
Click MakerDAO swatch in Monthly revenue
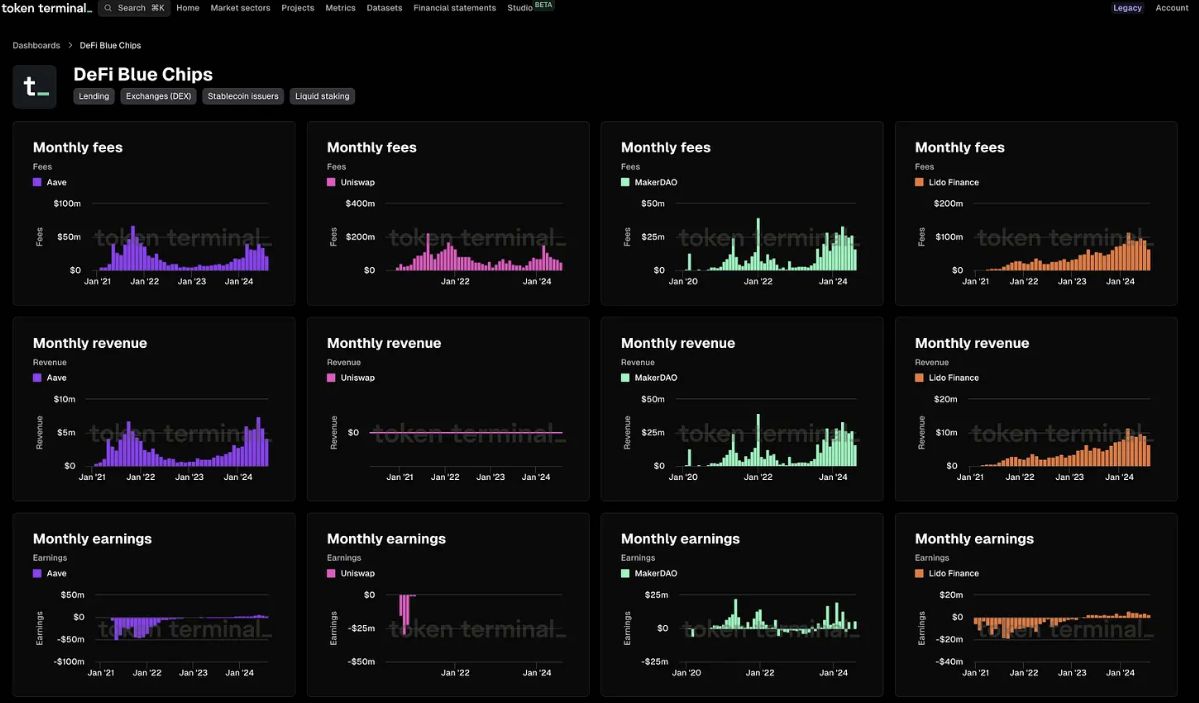[x=625, y=378]
